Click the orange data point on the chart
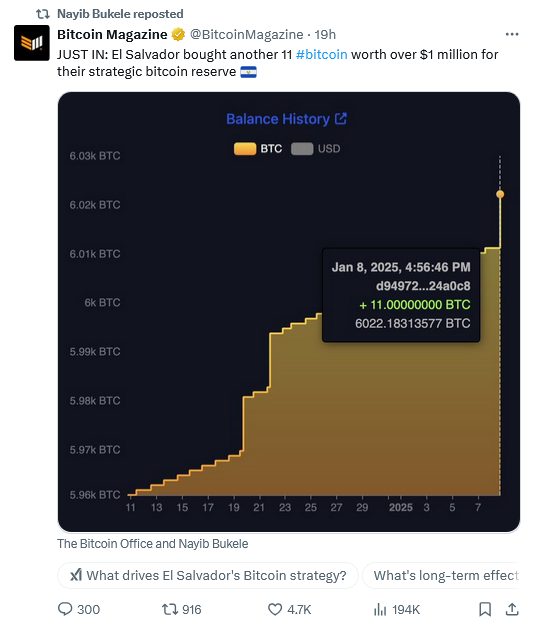535x628 pixels. pos(500,194)
